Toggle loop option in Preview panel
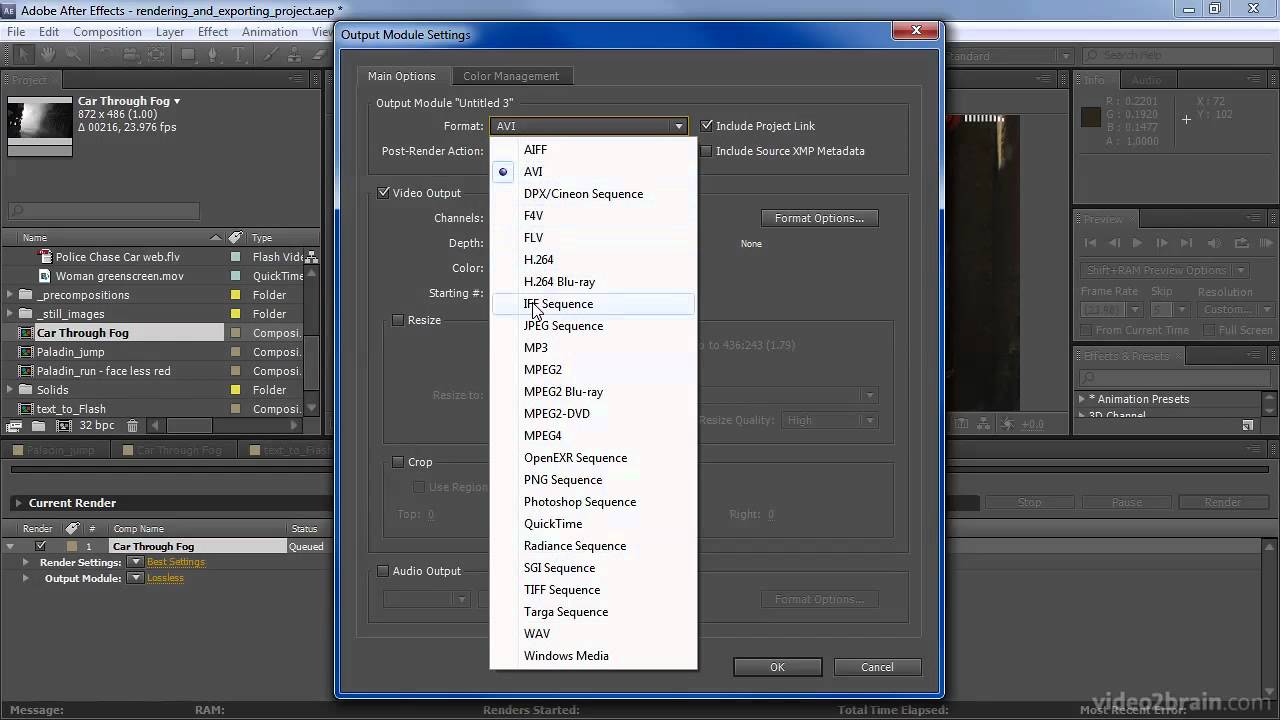 [1242, 243]
